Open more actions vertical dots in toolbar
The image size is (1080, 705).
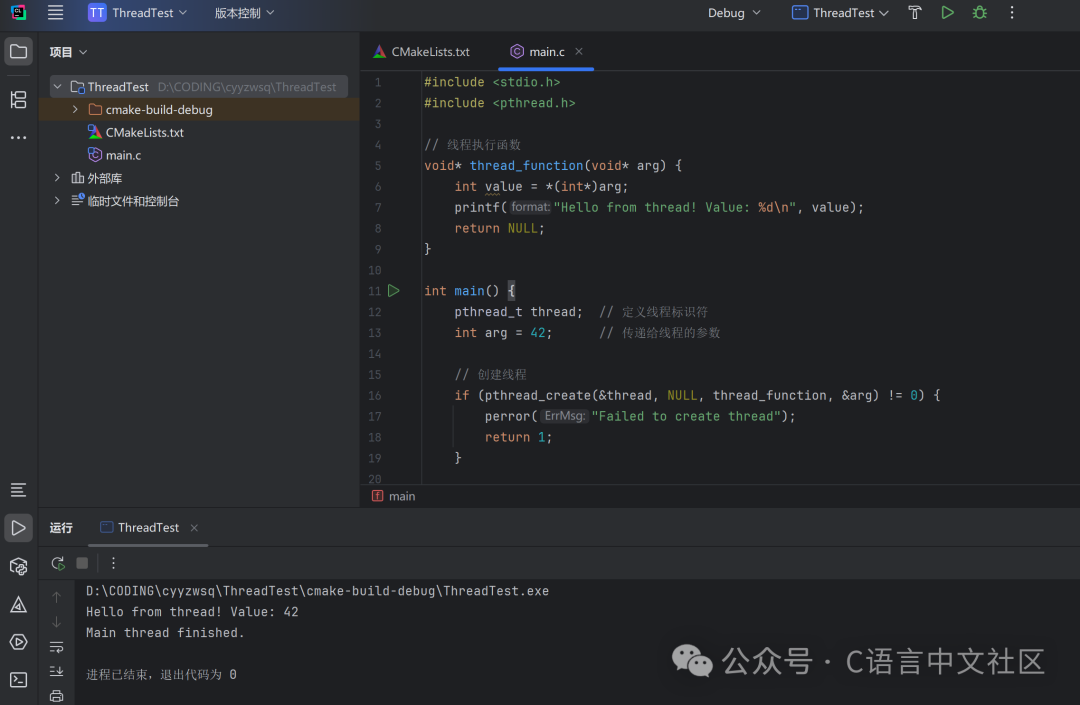coord(1012,12)
